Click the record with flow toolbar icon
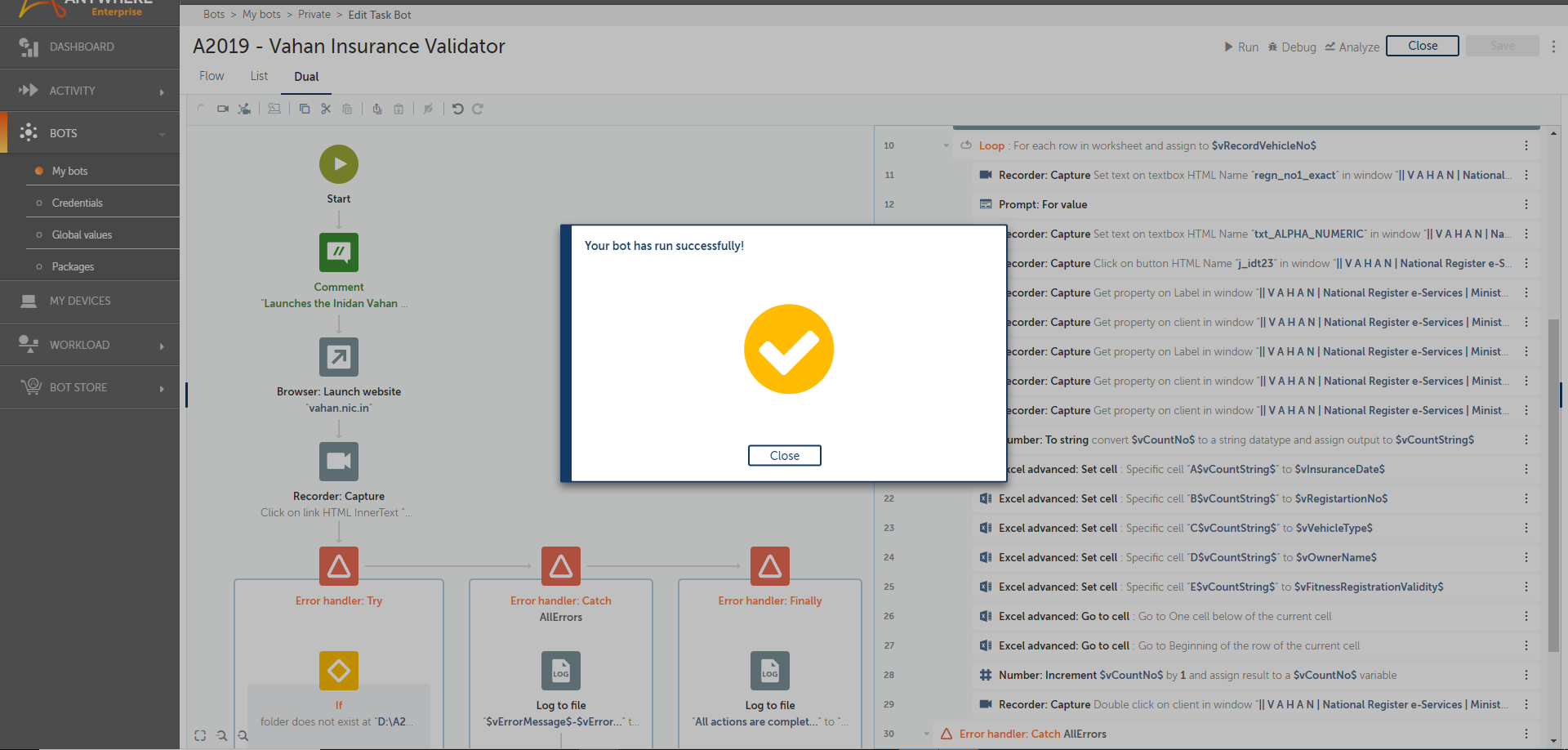Viewport: 1568px width, 750px height. point(244,109)
